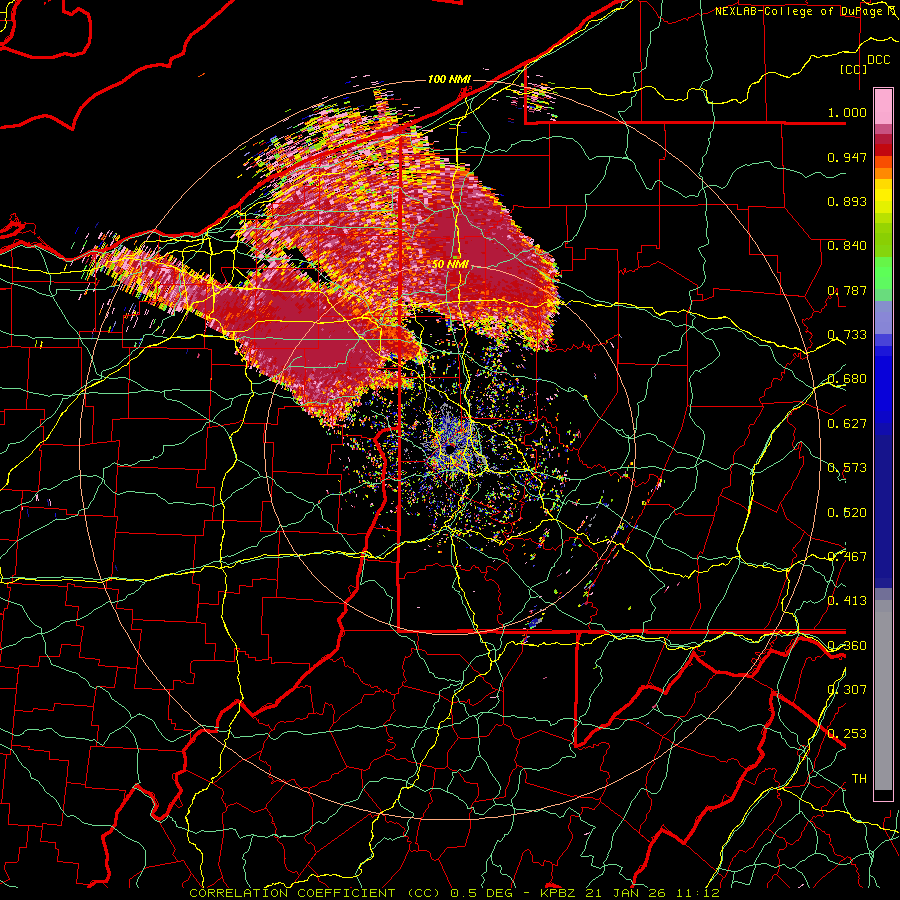Select the 0.680 scale value
The height and width of the screenshot is (900, 900).
[x=847, y=379]
